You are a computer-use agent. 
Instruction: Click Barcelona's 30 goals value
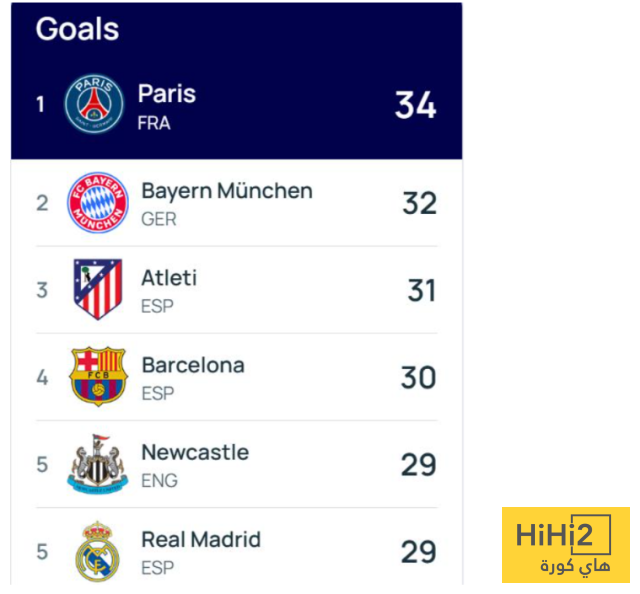click(418, 377)
